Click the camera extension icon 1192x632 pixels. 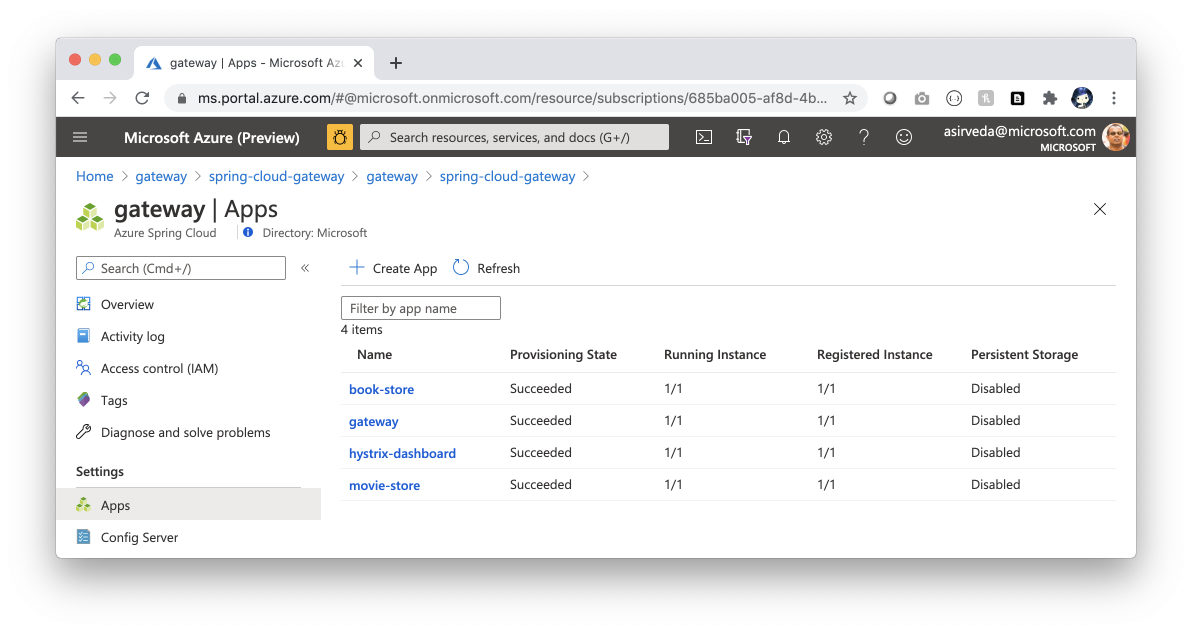click(x=921, y=98)
